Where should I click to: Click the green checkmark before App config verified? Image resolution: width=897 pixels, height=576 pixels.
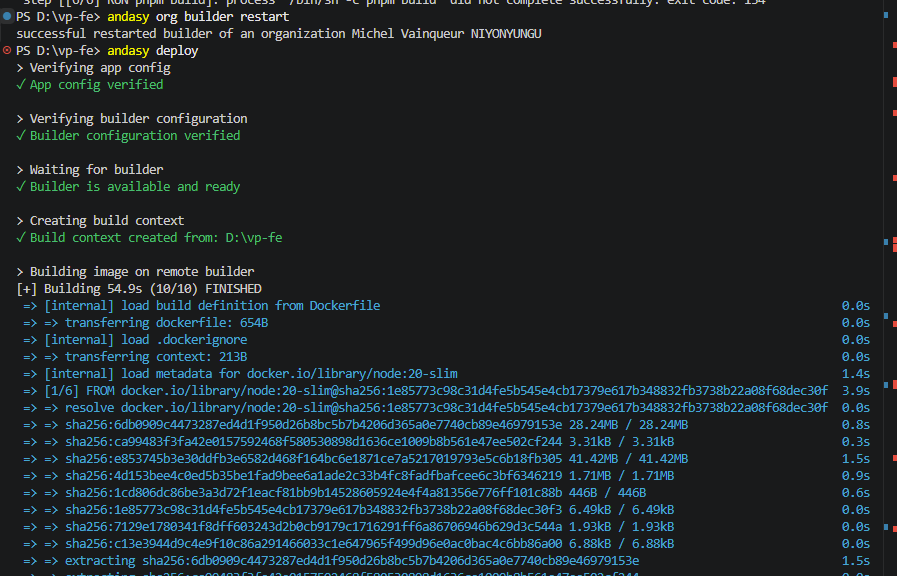point(21,85)
